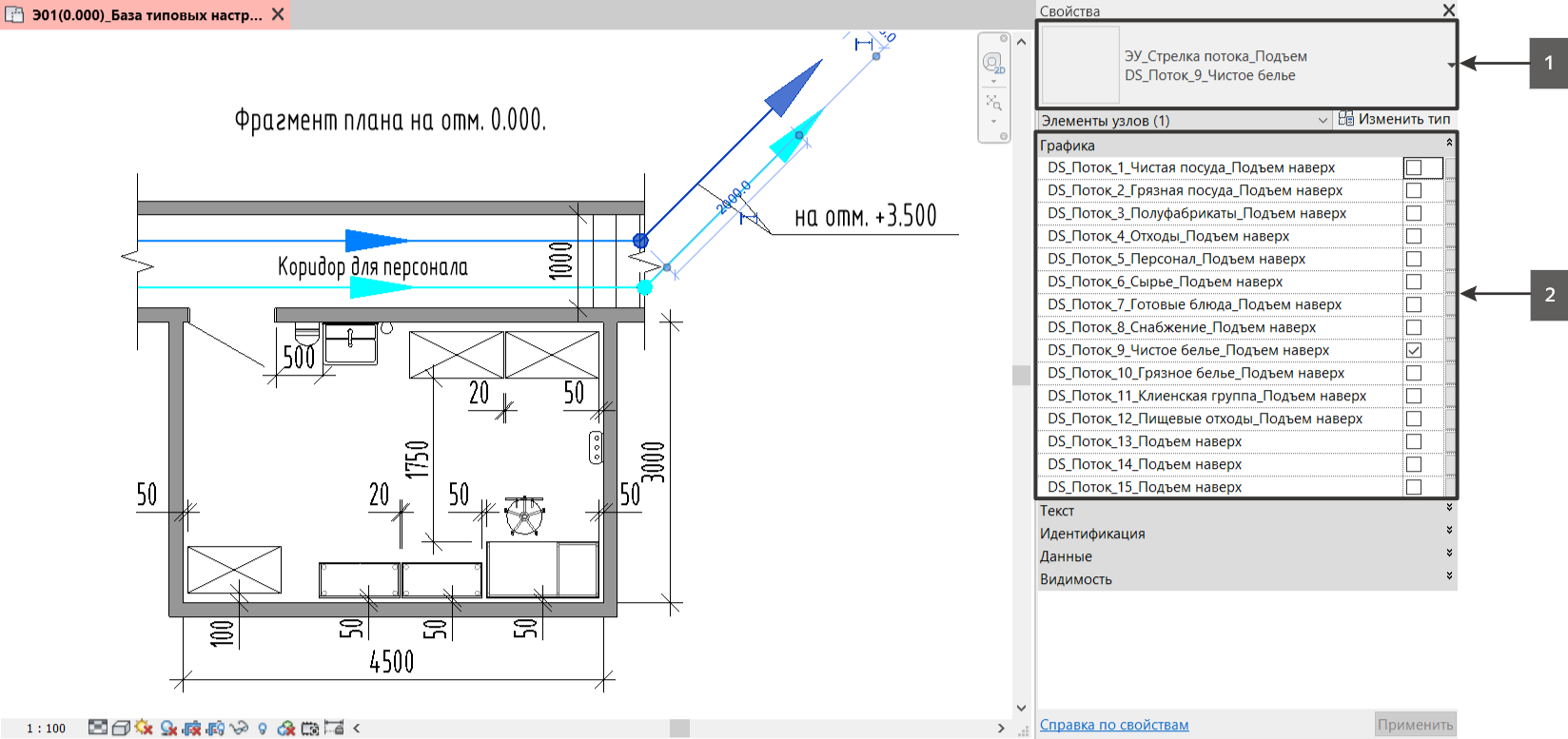Click Изменить тип button
1568x739 pixels.
(1394, 119)
